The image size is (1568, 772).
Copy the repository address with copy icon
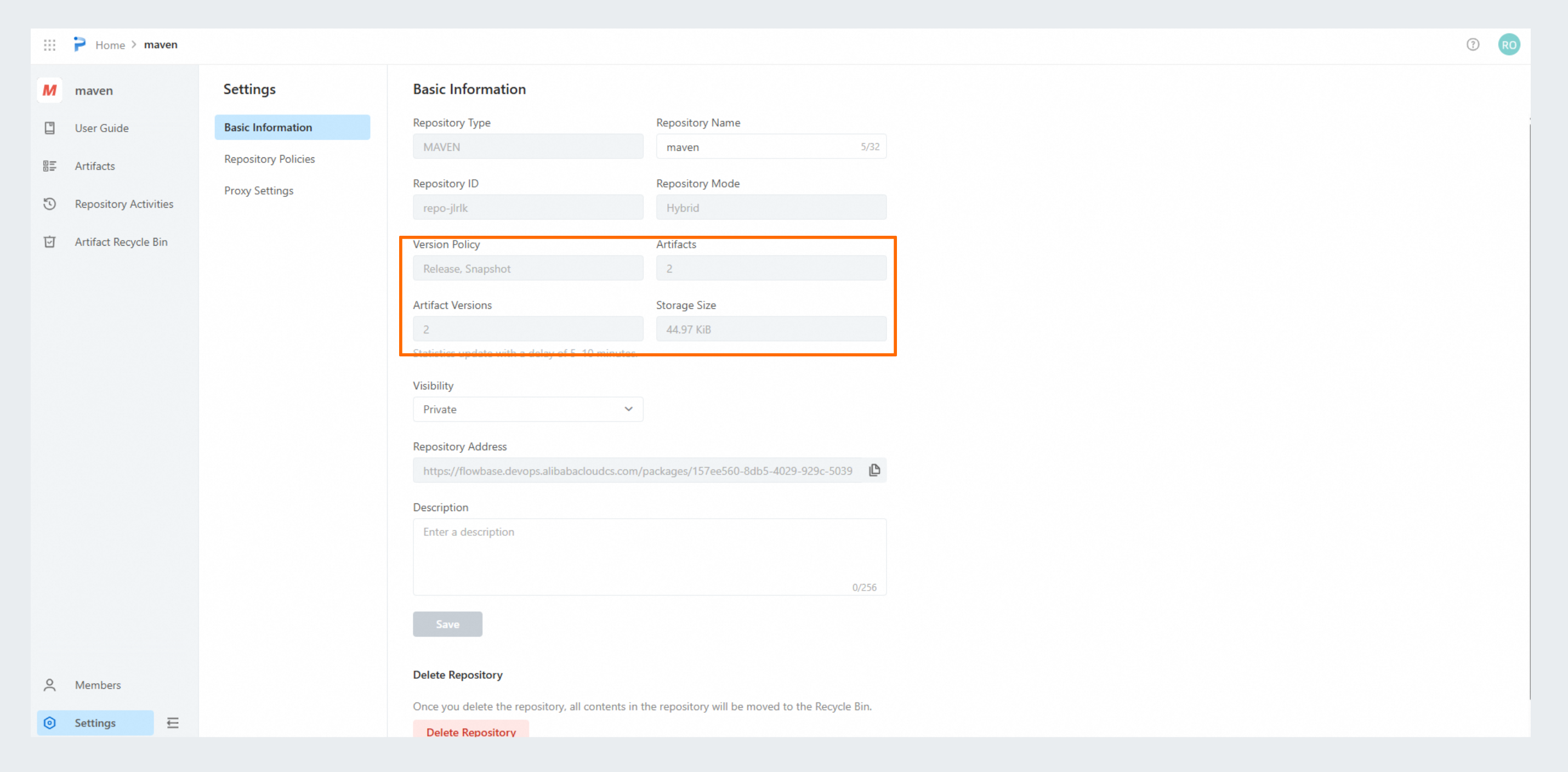tap(874, 470)
